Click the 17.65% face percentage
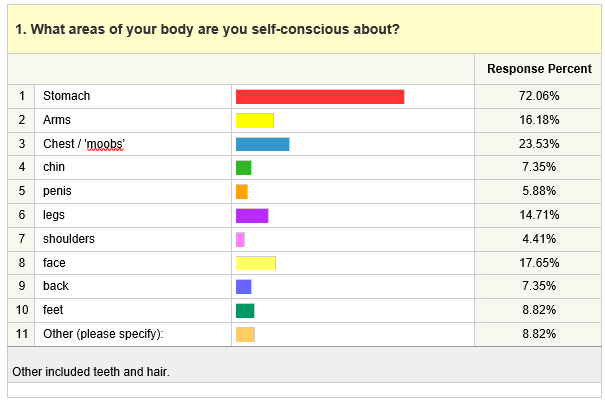 click(539, 263)
